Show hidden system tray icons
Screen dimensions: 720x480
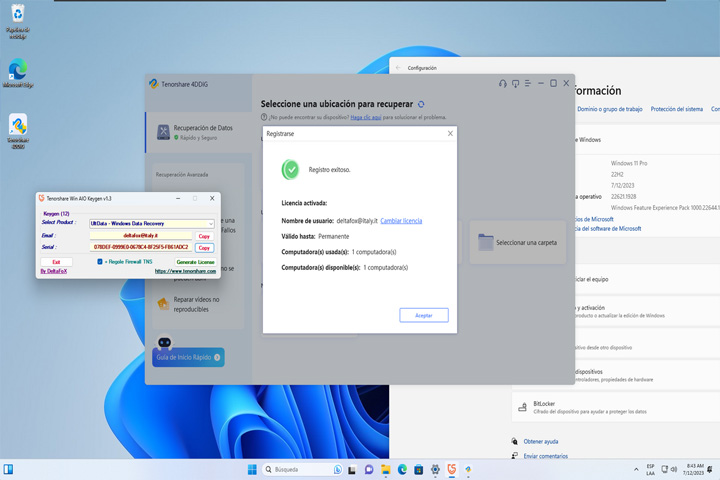coord(636,469)
